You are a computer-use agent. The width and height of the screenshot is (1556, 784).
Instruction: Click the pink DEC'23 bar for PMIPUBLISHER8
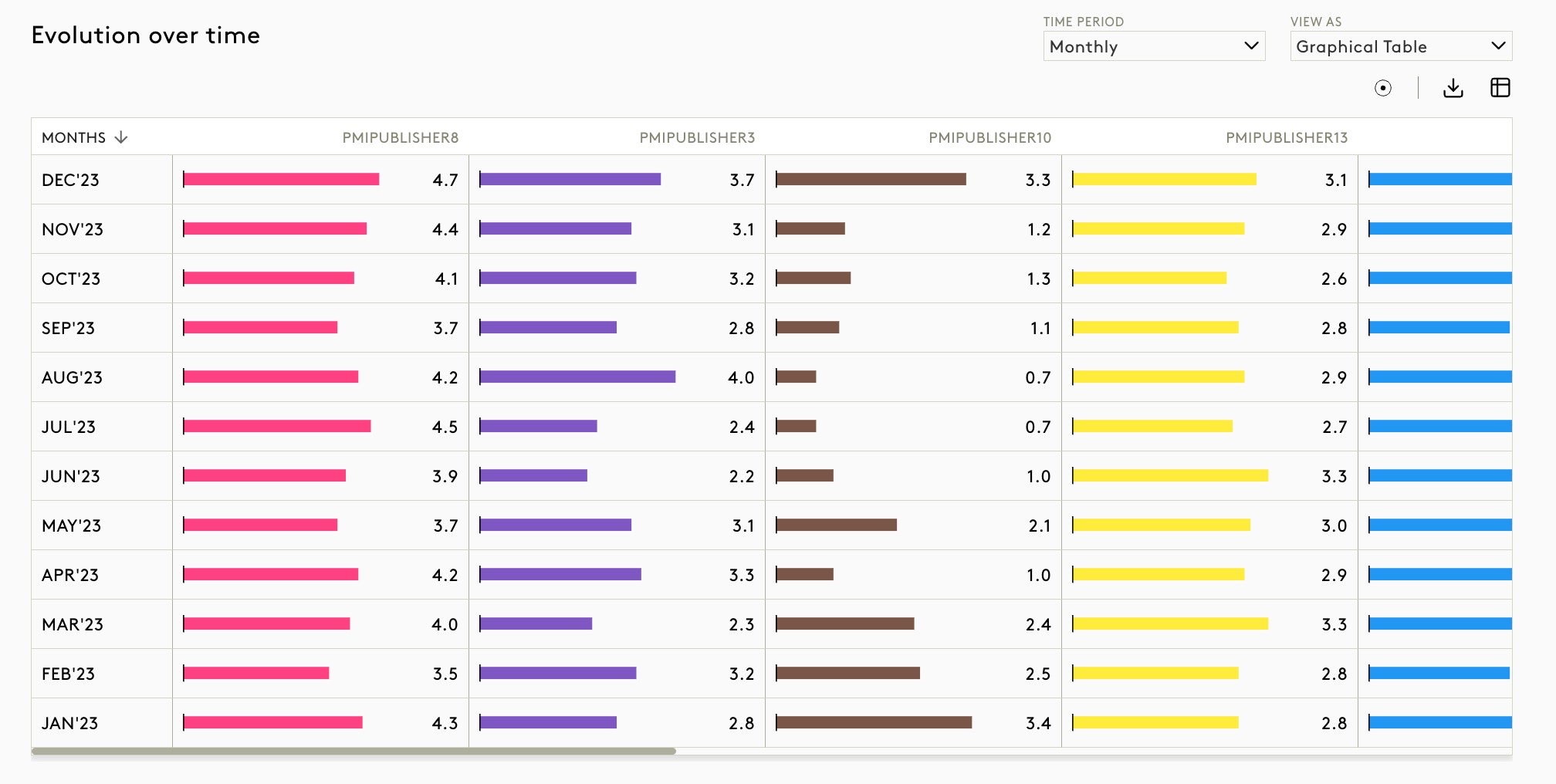(x=281, y=180)
